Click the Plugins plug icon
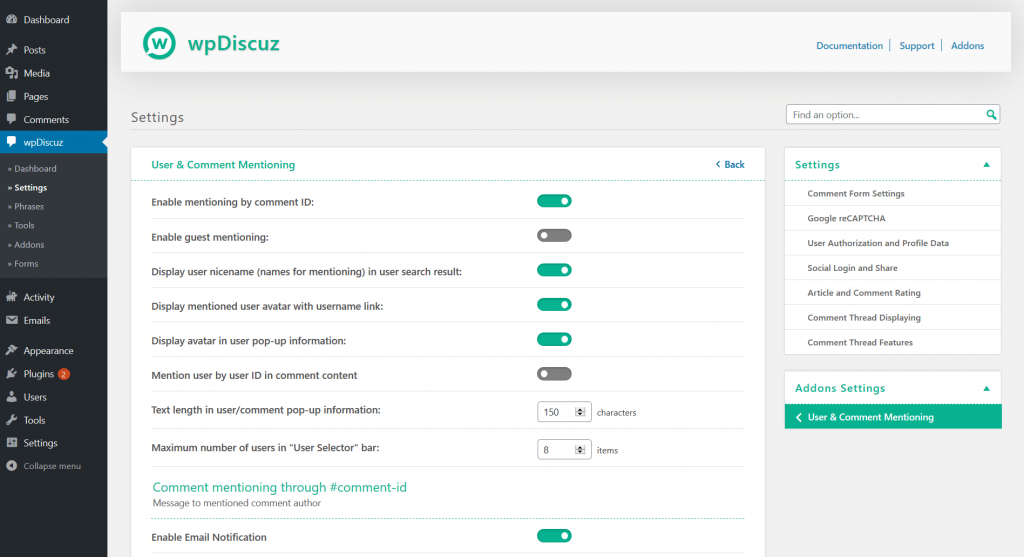This screenshot has width=1024, height=557. [11, 374]
